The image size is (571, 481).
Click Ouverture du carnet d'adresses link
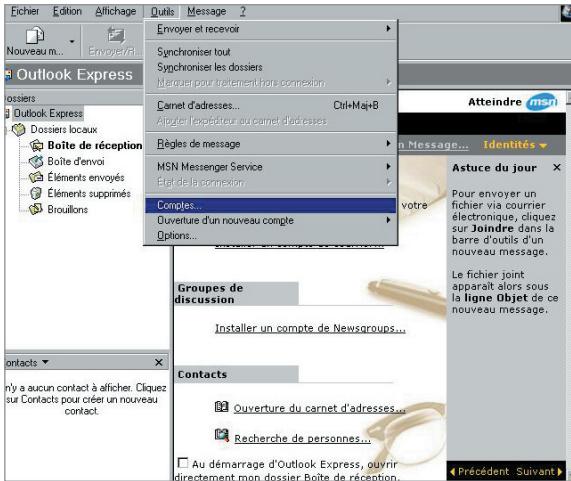[x=319, y=409]
